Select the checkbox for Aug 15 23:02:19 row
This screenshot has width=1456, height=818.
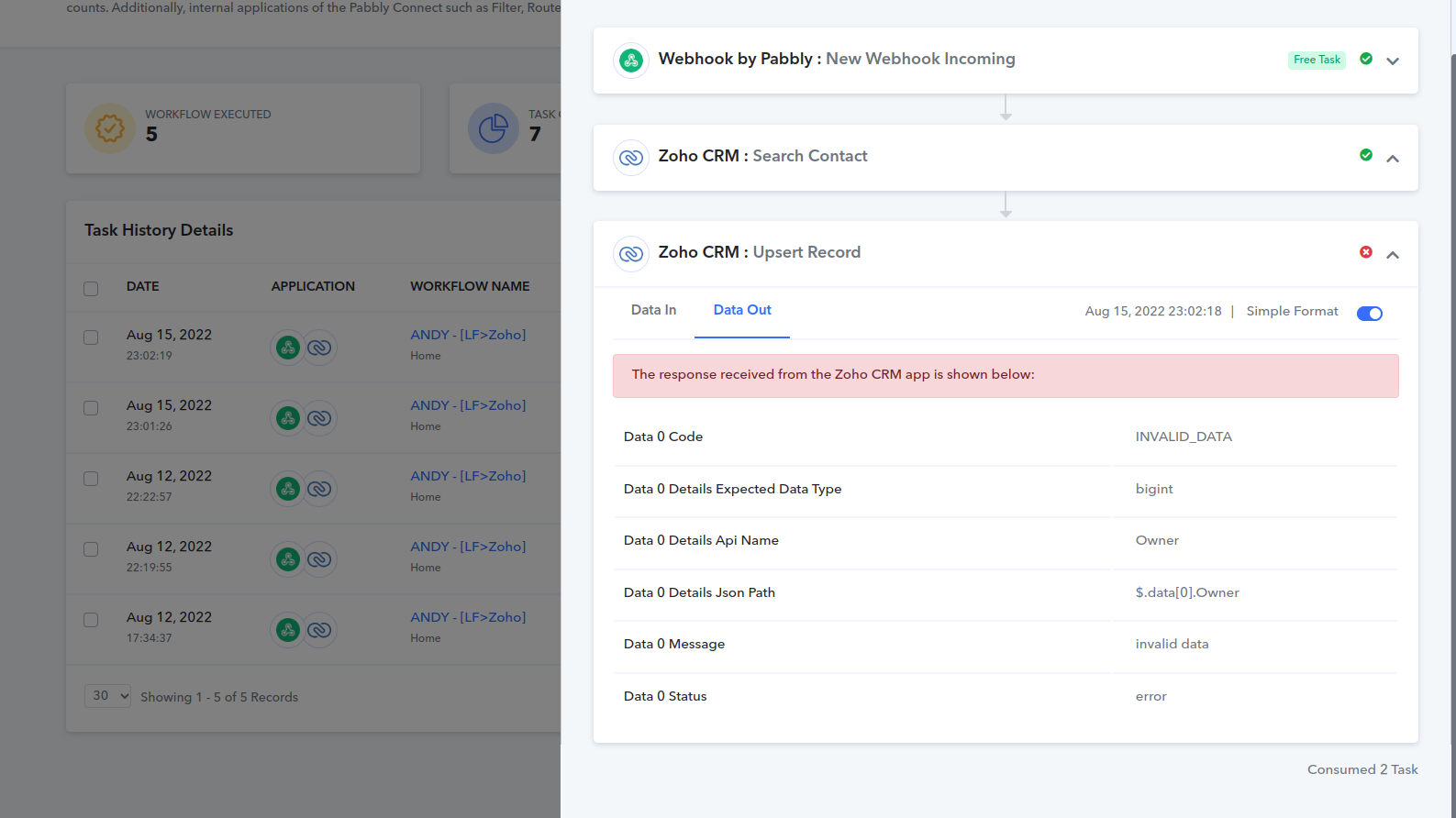[x=91, y=337]
